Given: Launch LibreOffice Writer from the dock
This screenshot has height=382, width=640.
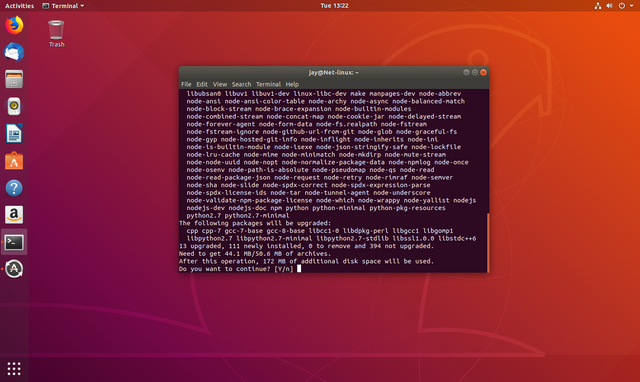Looking at the screenshot, I should click(14, 133).
